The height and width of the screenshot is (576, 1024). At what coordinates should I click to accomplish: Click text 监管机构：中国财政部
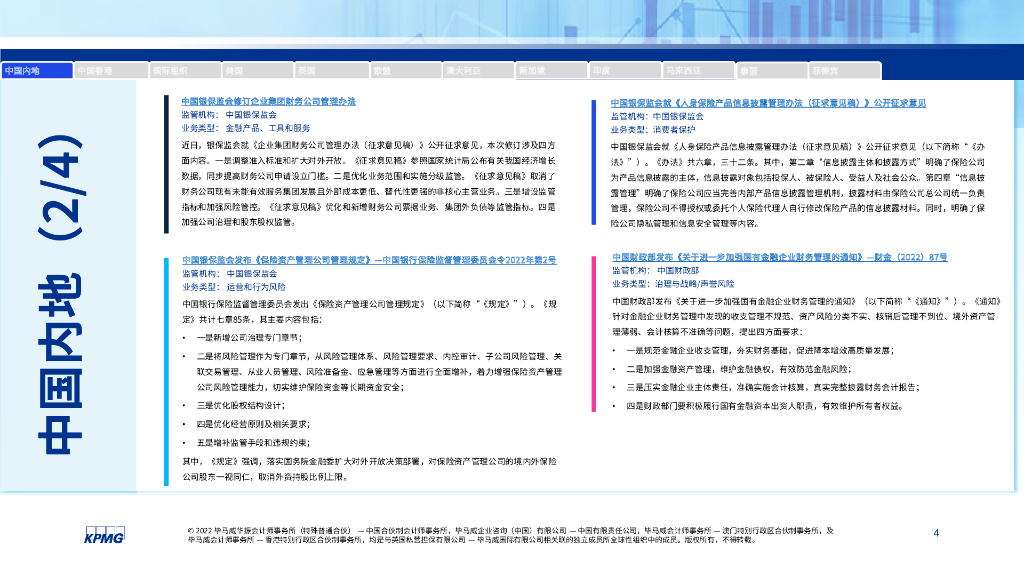point(656,270)
